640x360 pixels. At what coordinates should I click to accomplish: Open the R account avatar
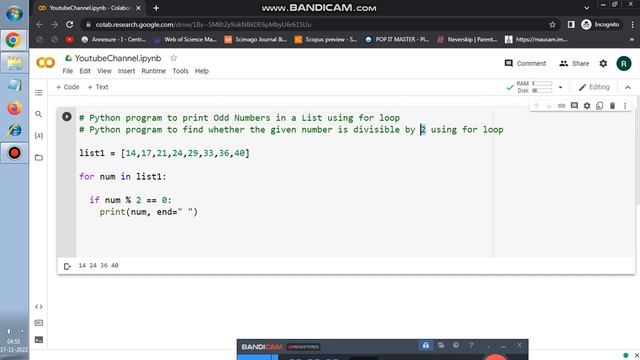(x=624, y=63)
